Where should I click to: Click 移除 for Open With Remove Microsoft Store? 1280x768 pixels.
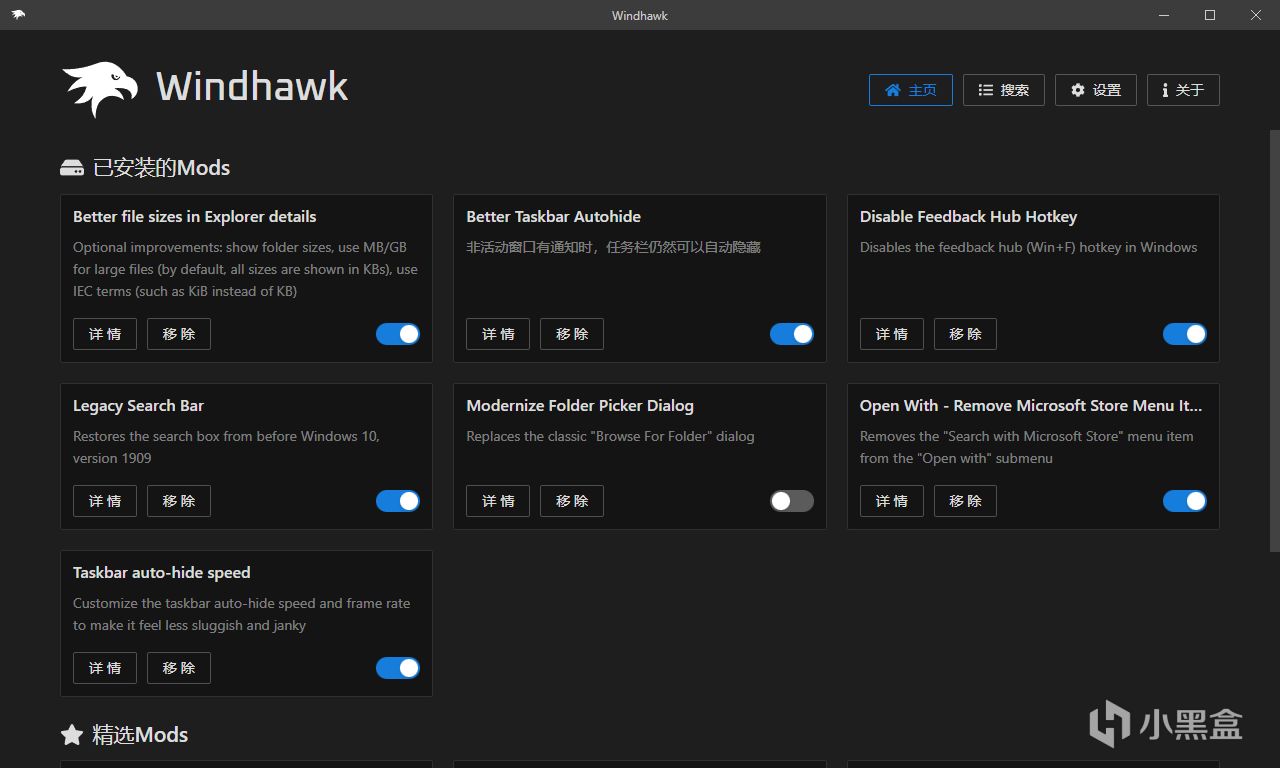[965, 501]
